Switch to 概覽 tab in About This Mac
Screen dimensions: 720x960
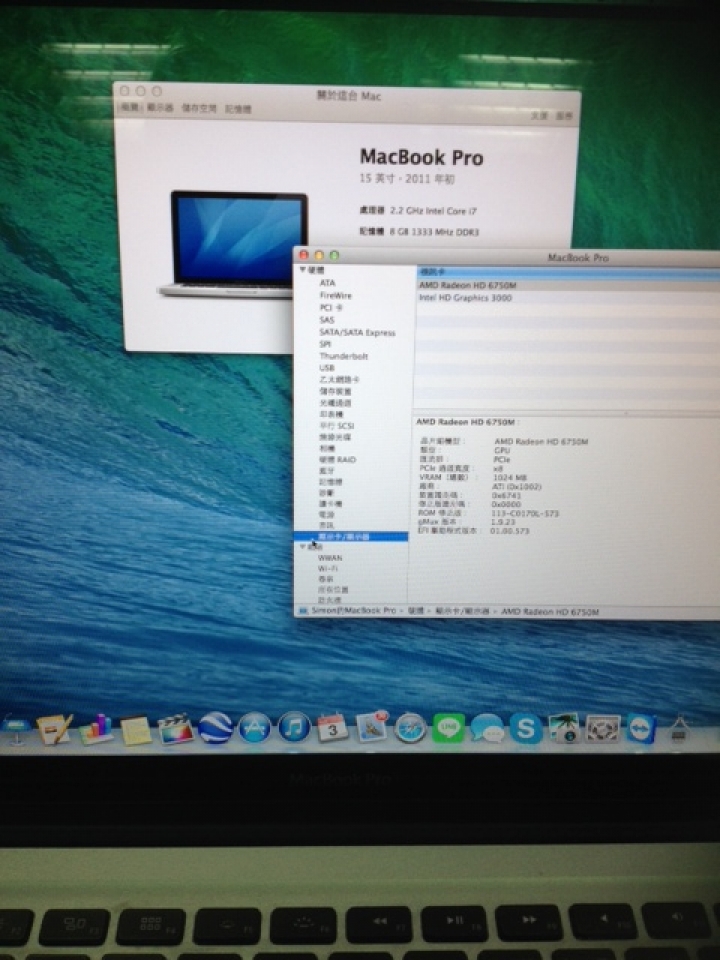[x=130, y=108]
